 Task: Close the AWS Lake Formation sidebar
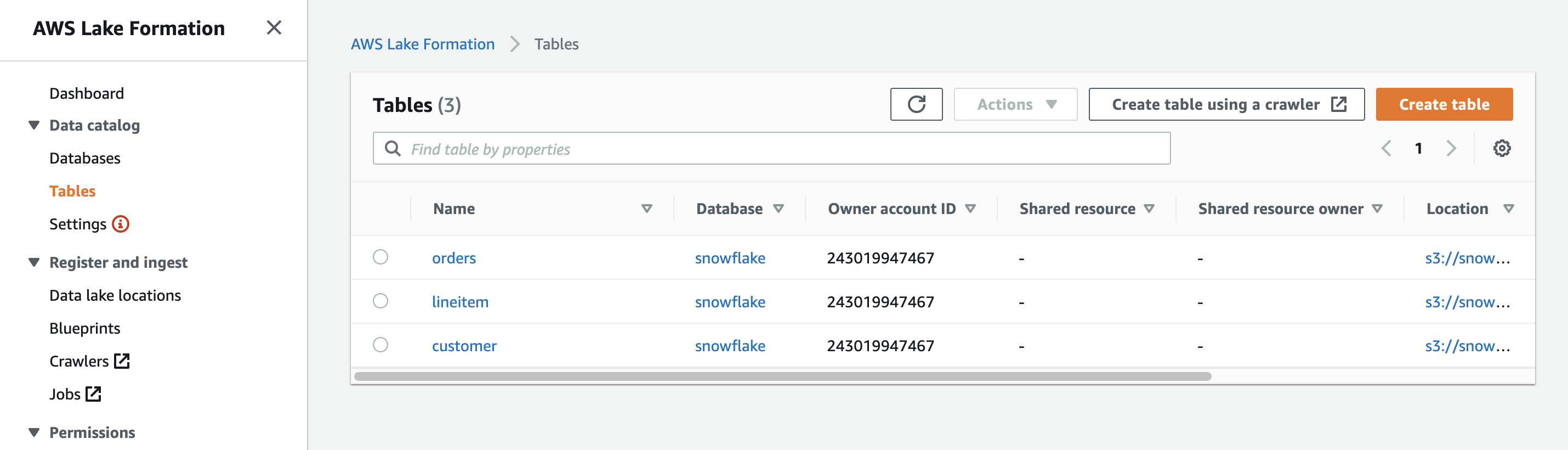tap(274, 27)
